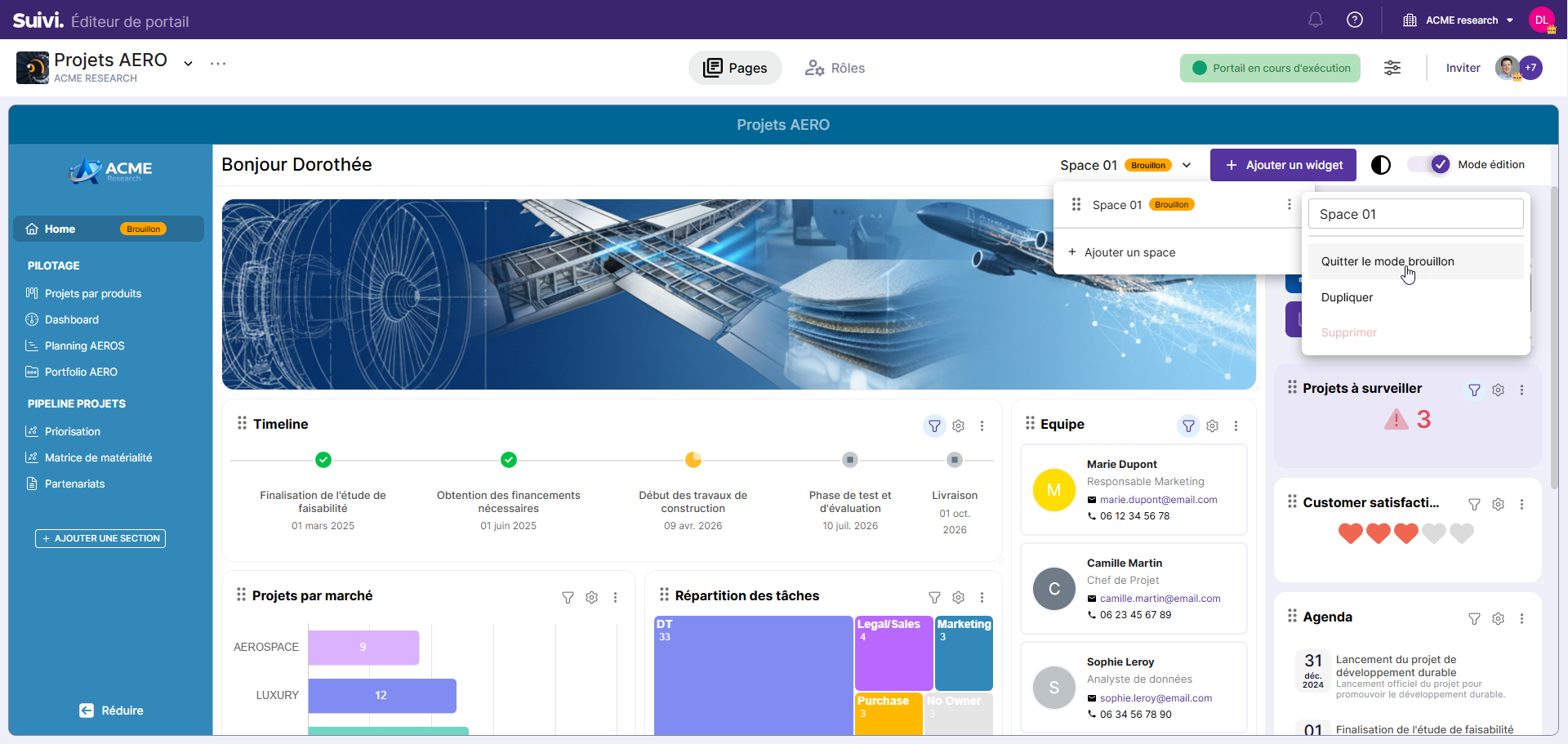This screenshot has height=744, width=1568.
Task: Filter the Répartition des tâches widget
Action: click(934, 597)
